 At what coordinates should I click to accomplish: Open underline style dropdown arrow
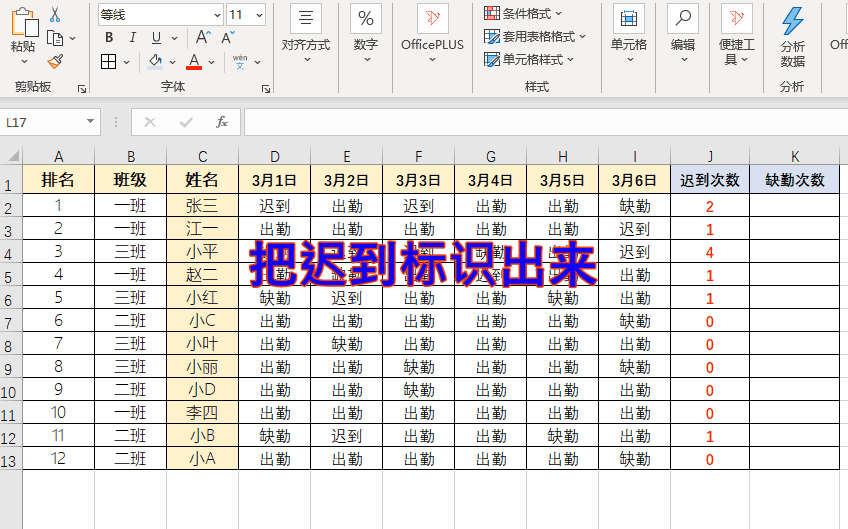point(174,38)
